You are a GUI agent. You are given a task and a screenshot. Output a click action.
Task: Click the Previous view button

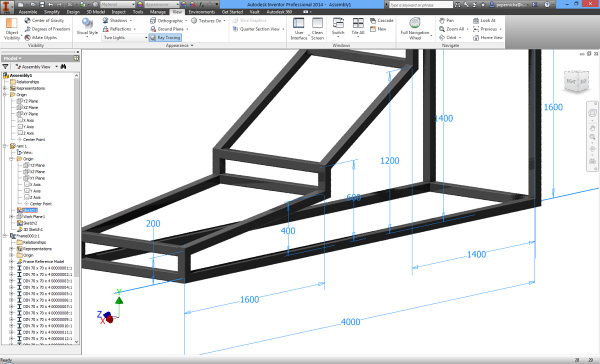[485, 29]
